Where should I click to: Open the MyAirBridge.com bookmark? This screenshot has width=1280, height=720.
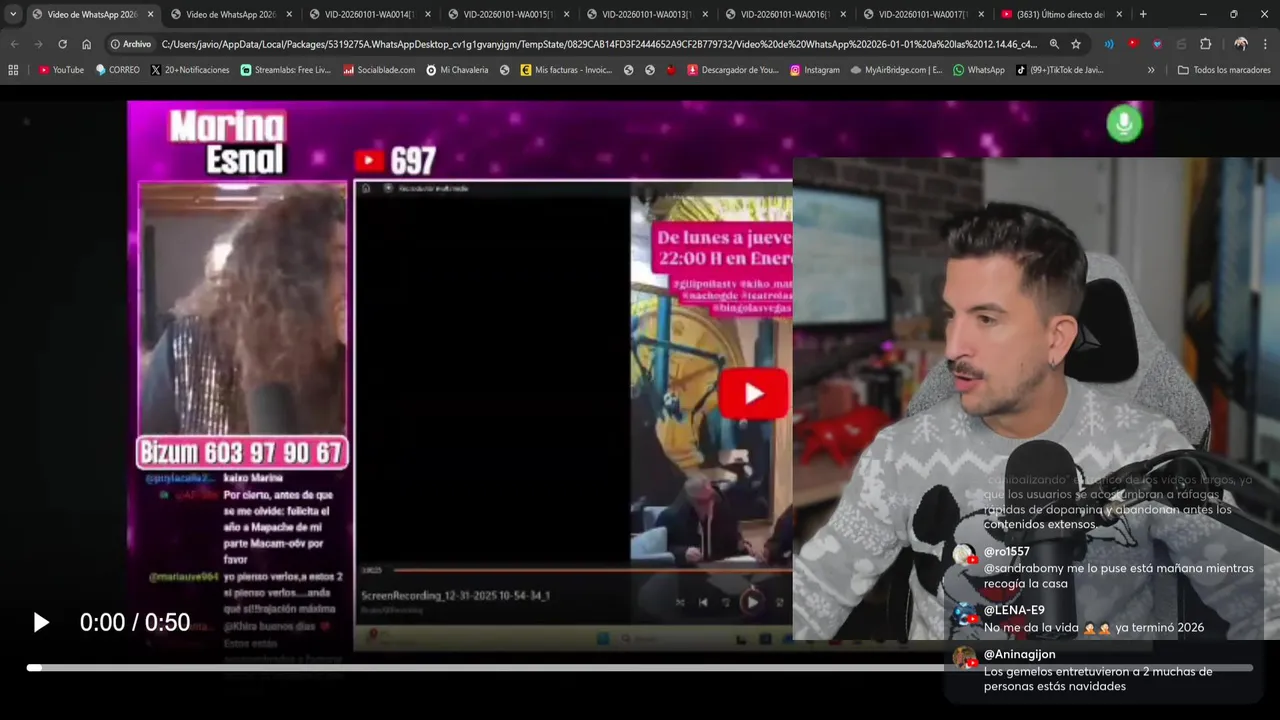896,70
